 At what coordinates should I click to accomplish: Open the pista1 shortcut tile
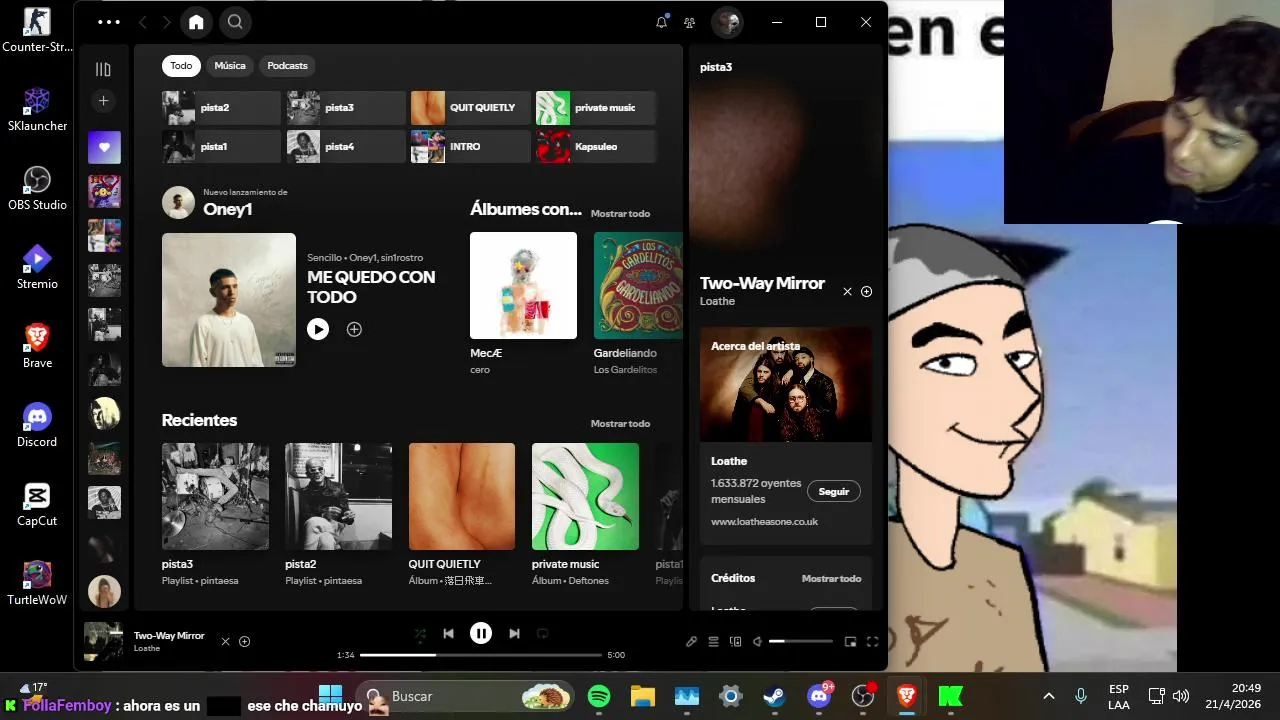[221, 147]
